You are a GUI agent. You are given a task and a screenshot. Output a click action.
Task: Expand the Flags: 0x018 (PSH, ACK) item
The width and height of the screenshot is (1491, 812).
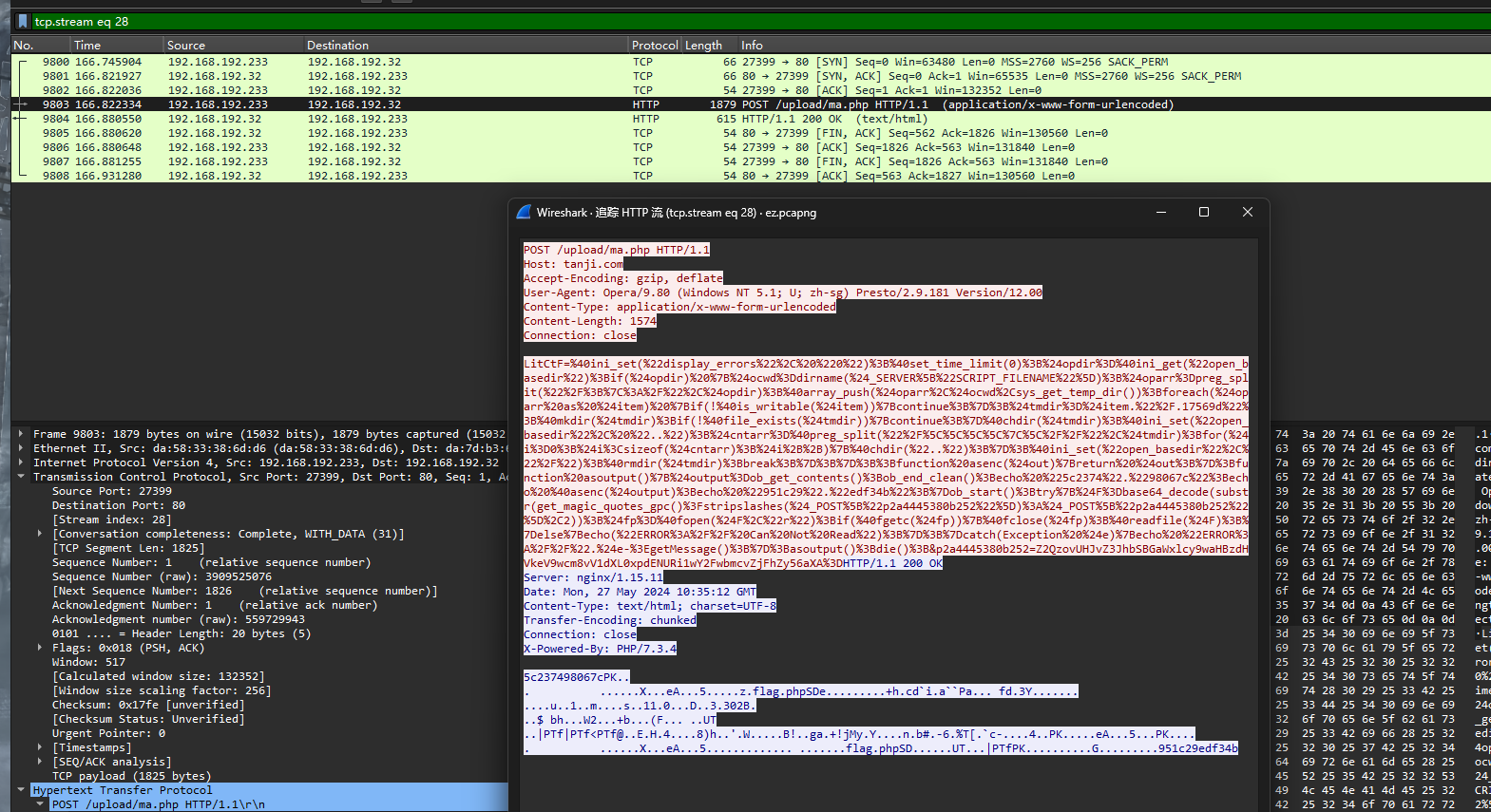[x=40, y=648]
